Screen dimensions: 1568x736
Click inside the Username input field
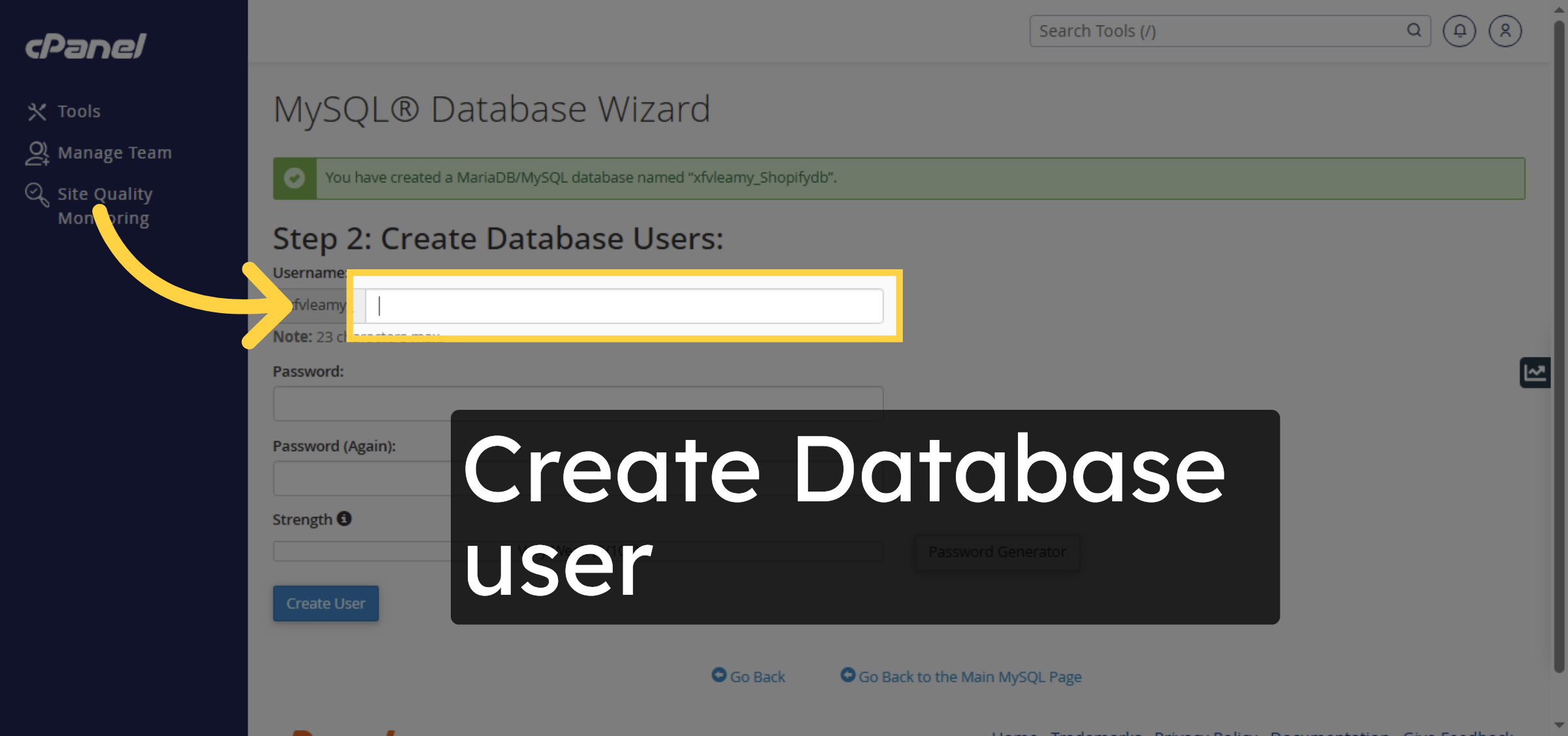pos(623,305)
